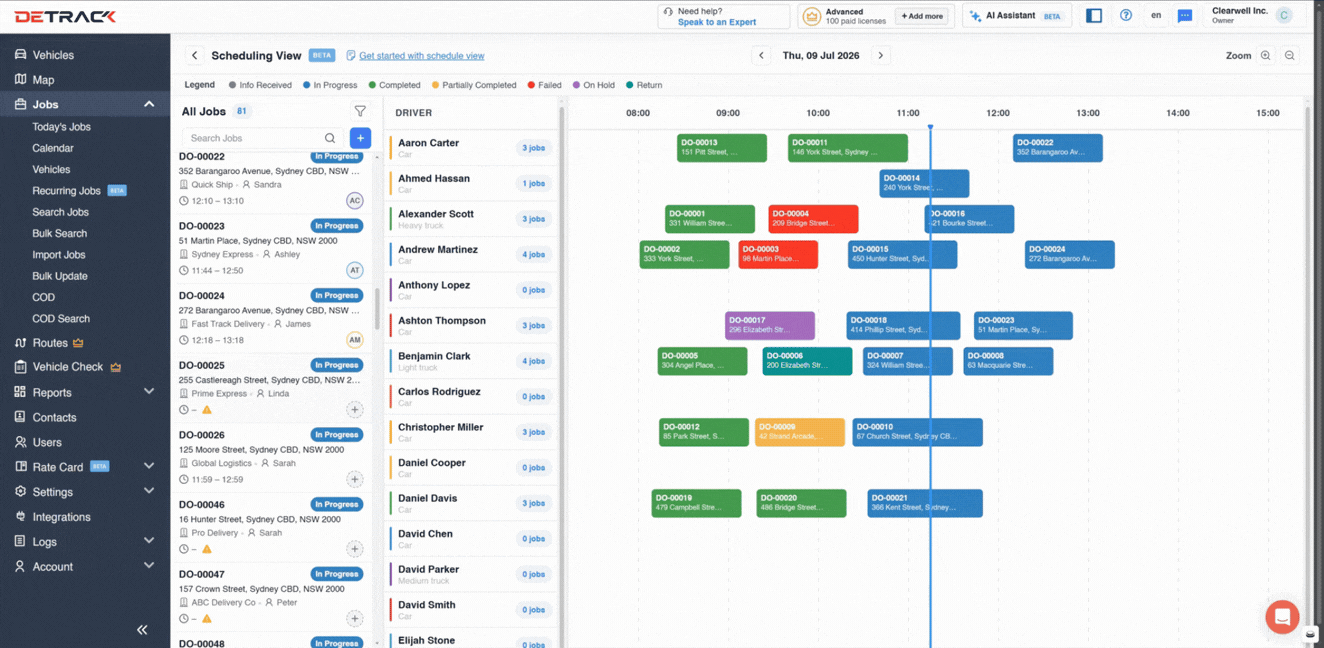Viewport: 1324px width, 648px height.
Task: Click the On Hold legend color dot
Action: click(577, 85)
